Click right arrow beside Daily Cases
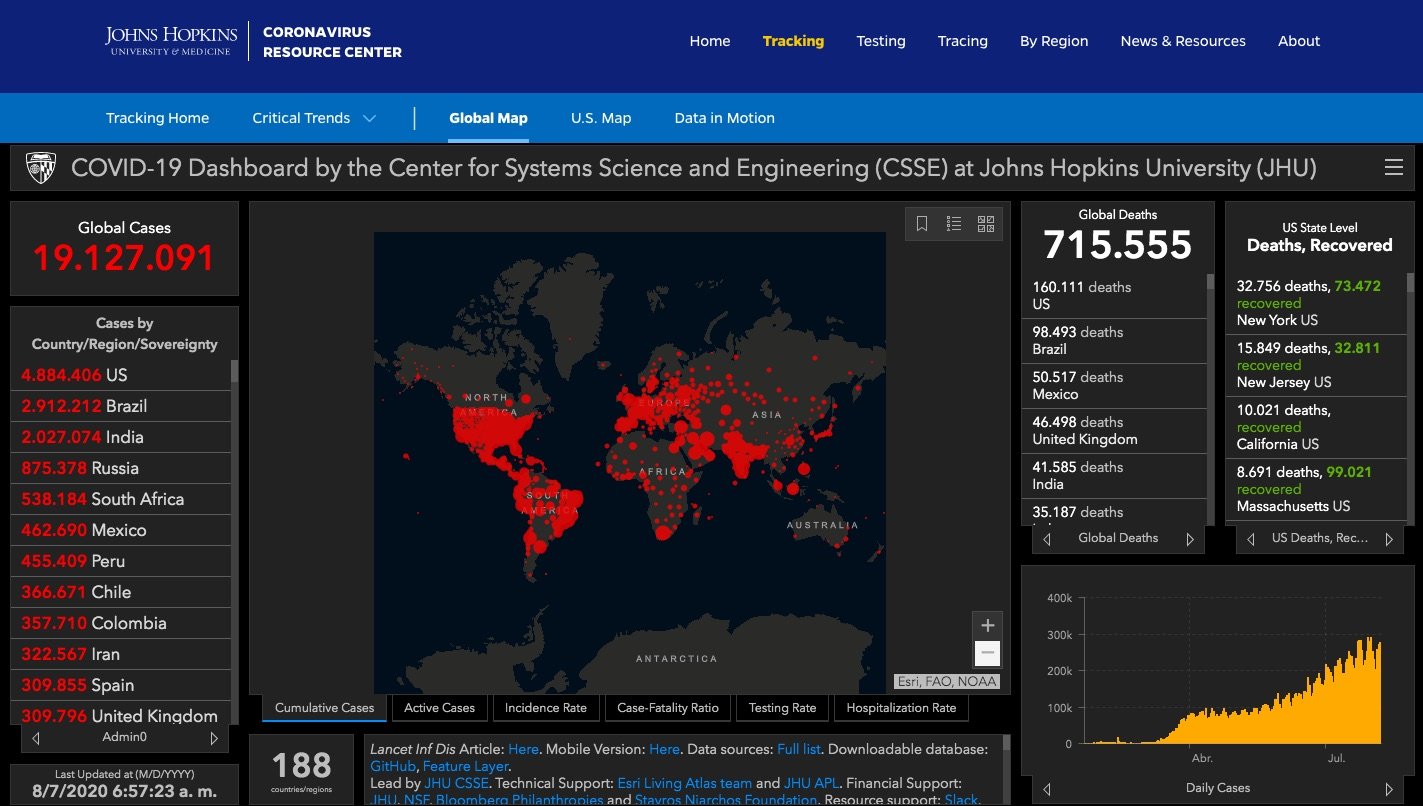 [x=1389, y=789]
